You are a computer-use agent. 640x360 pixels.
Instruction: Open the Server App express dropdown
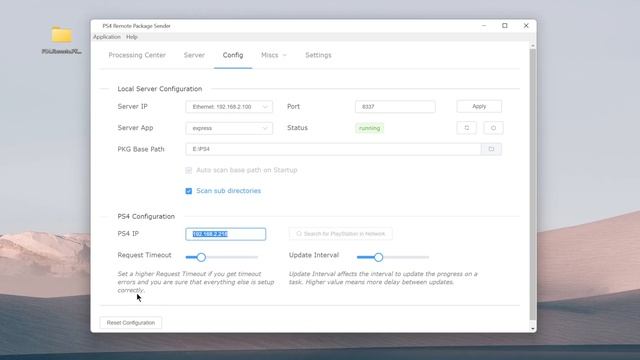tap(229, 128)
